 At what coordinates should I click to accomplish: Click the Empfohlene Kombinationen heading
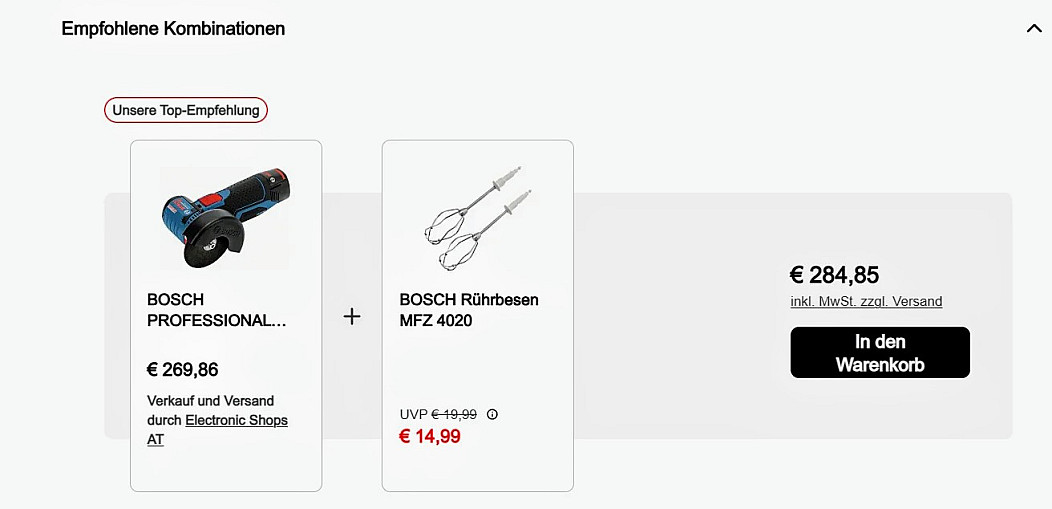point(173,29)
